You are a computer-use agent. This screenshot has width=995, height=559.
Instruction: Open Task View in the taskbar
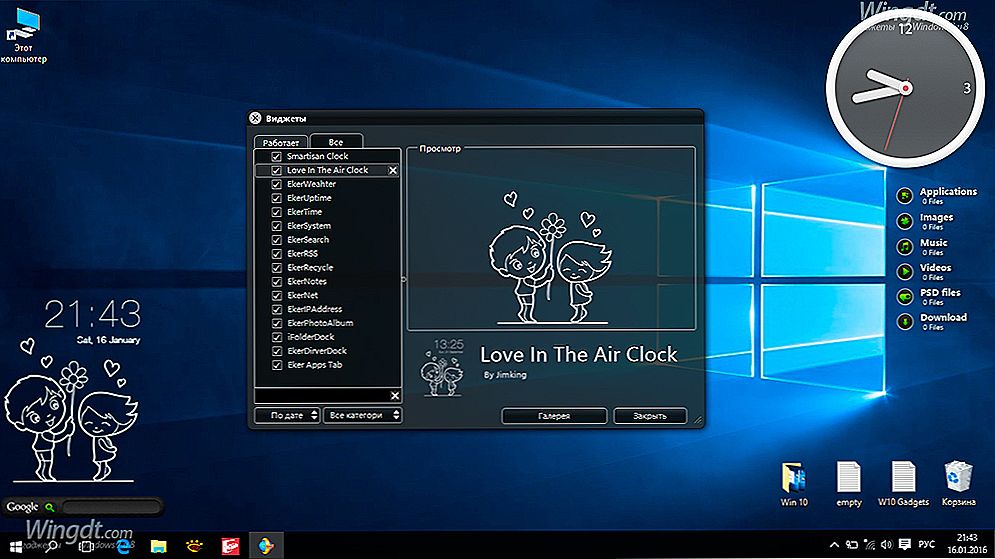coord(86,546)
